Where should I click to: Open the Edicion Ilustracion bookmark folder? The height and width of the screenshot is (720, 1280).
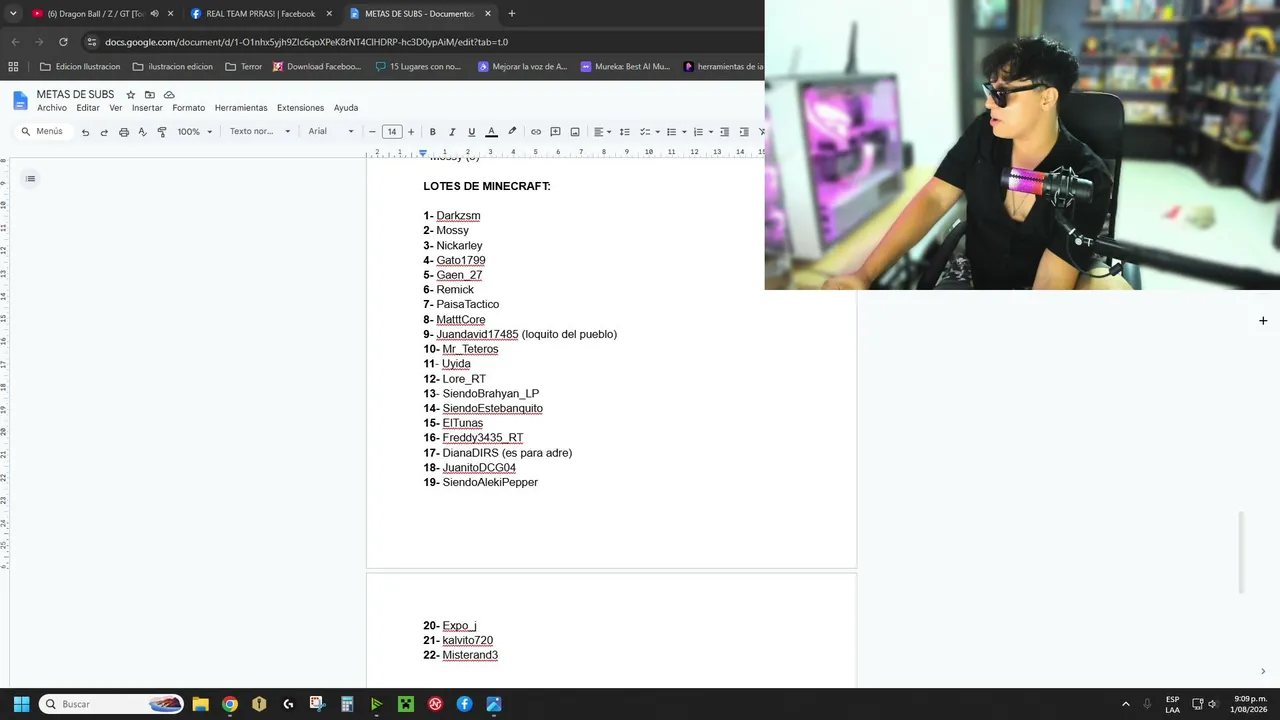80,67
